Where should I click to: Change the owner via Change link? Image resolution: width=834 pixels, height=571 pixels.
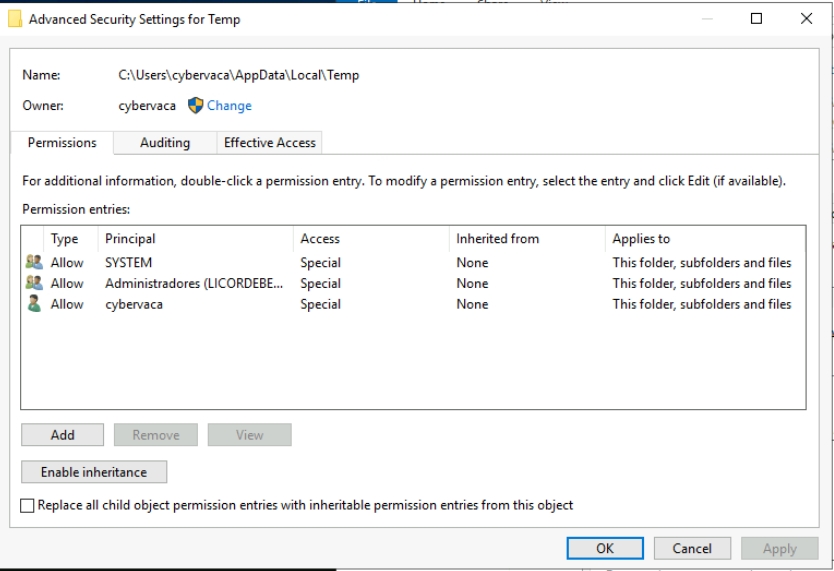[x=229, y=105]
